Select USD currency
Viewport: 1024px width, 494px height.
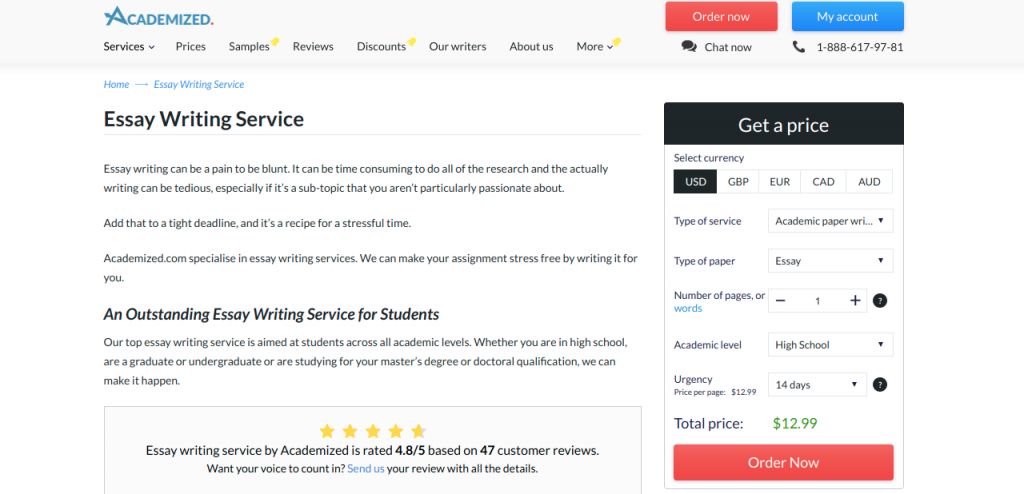pos(696,182)
